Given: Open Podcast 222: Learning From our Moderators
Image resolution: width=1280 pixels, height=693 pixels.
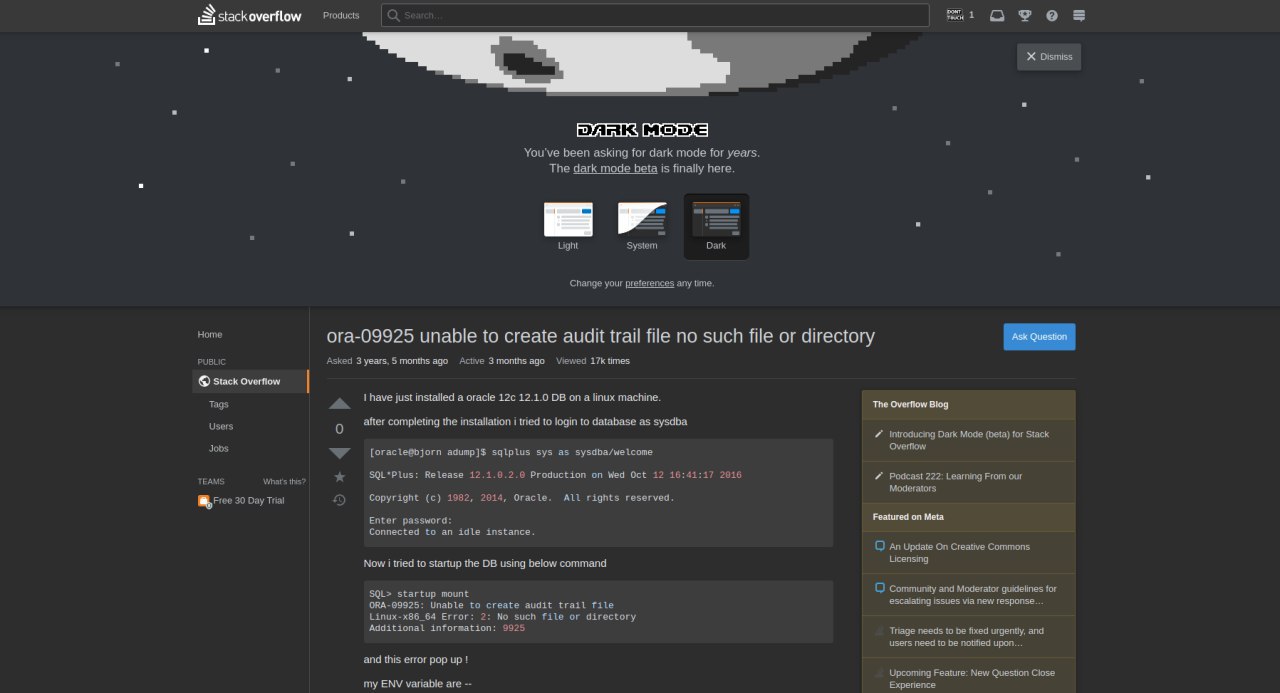Looking at the screenshot, I should pos(955,482).
